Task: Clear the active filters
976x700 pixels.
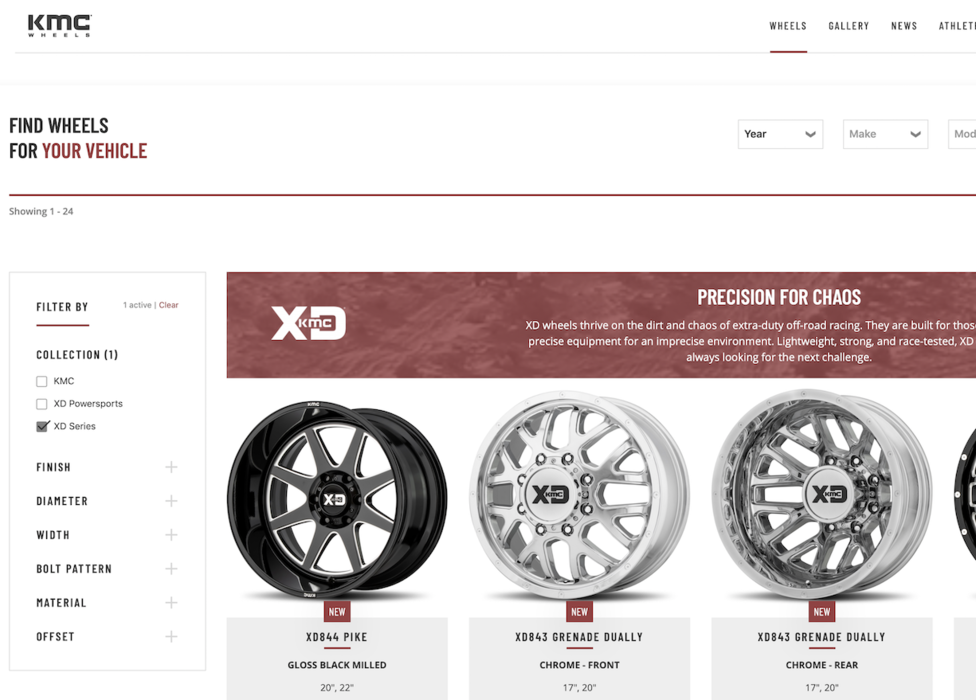Action: (169, 305)
